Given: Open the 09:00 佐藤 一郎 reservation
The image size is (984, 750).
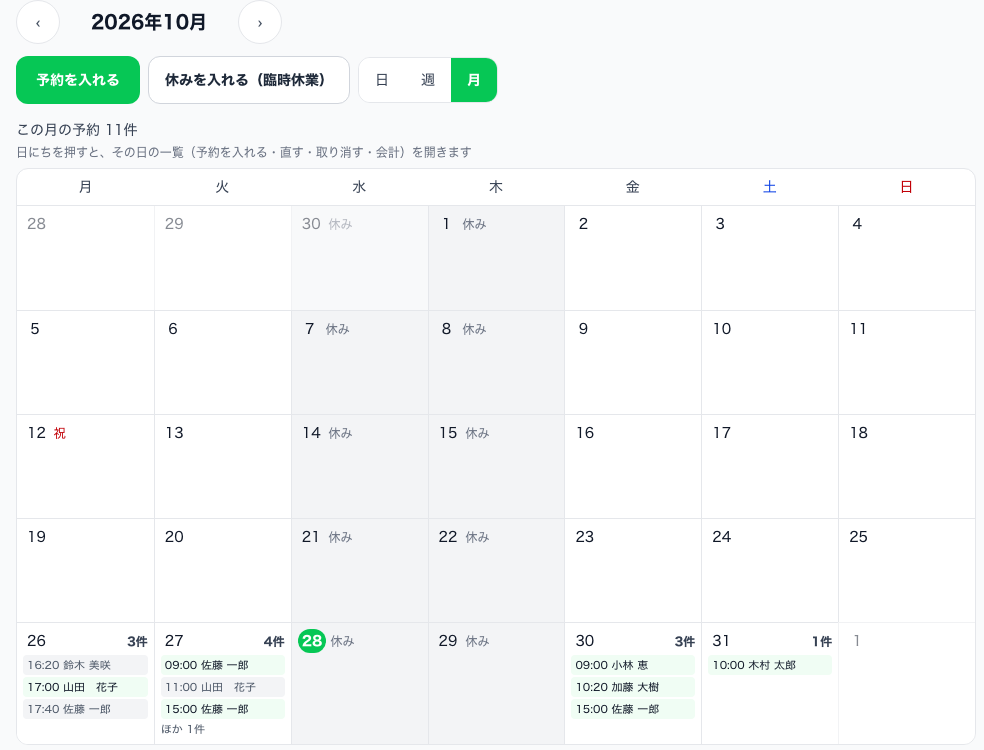Looking at the screenshot, I should (x=223, y=665).
